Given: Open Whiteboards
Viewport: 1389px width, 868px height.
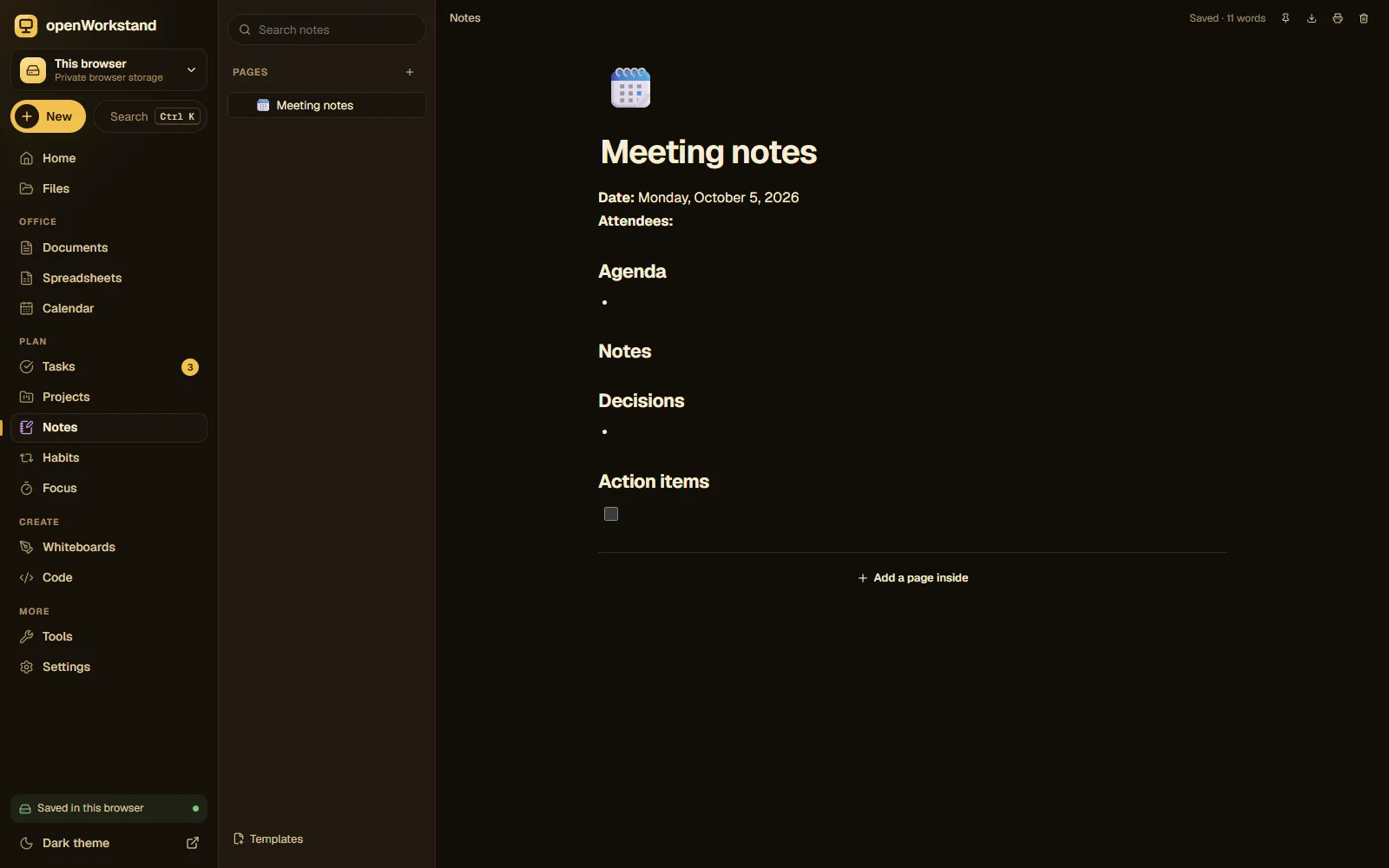Looking at the screenshot, I should coord(109,547).
